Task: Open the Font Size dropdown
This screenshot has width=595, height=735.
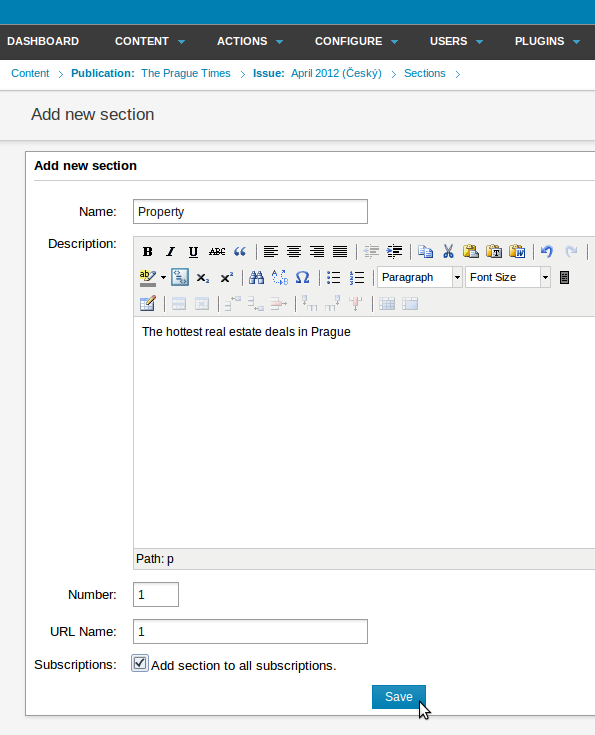Action: pyautogui.click(x=508, y=278)
